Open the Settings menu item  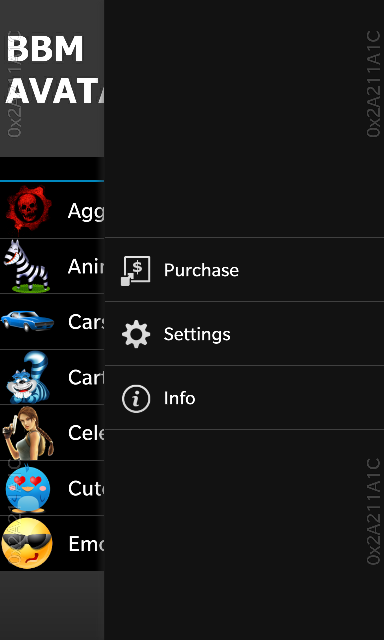tap(244, 334)
